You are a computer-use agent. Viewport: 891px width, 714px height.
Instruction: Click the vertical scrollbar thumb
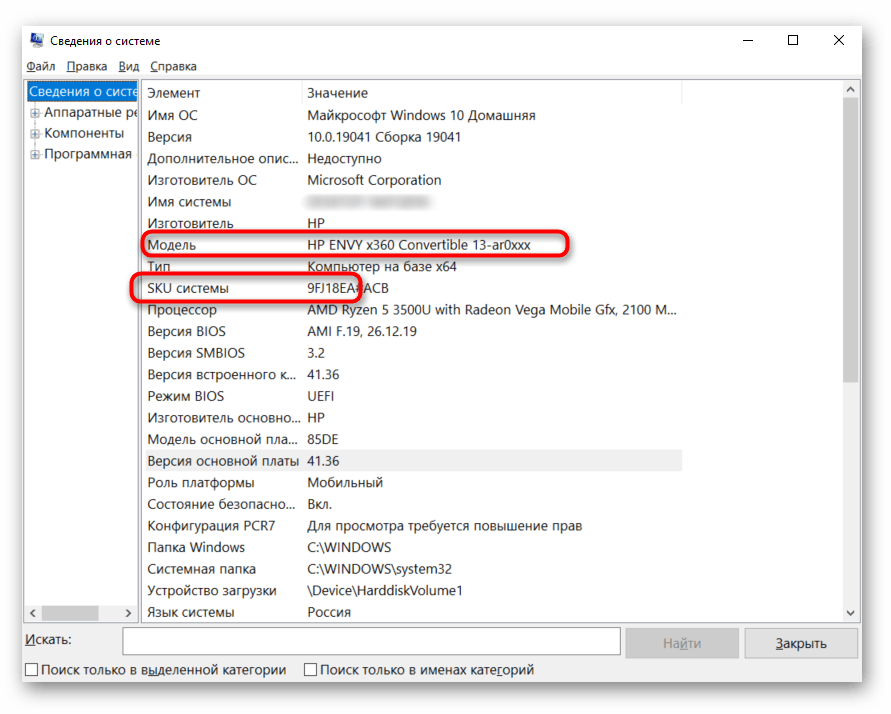(x=851, y=240)
